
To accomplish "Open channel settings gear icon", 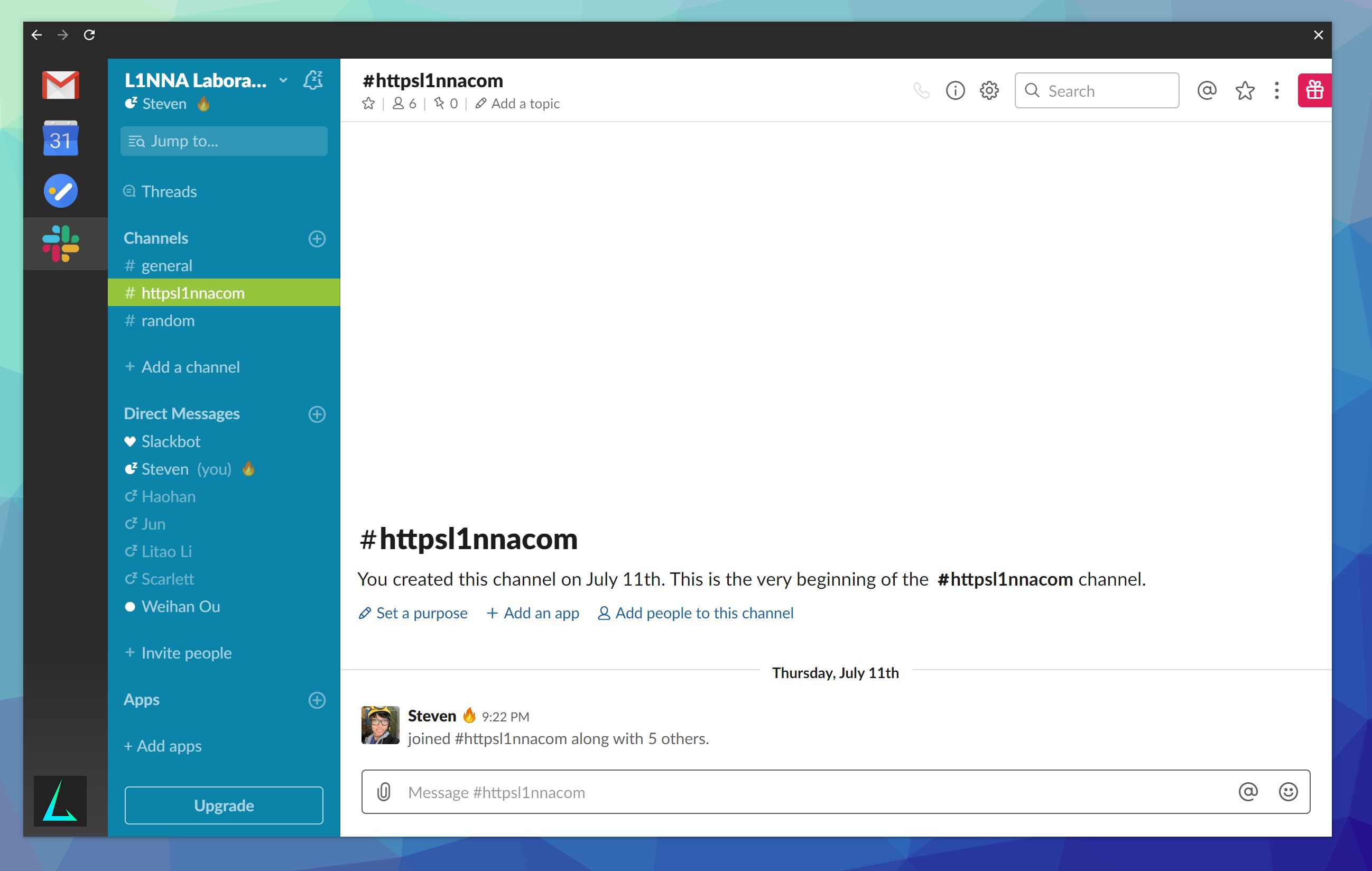I will pyautogui.click(x=989, y=90).
